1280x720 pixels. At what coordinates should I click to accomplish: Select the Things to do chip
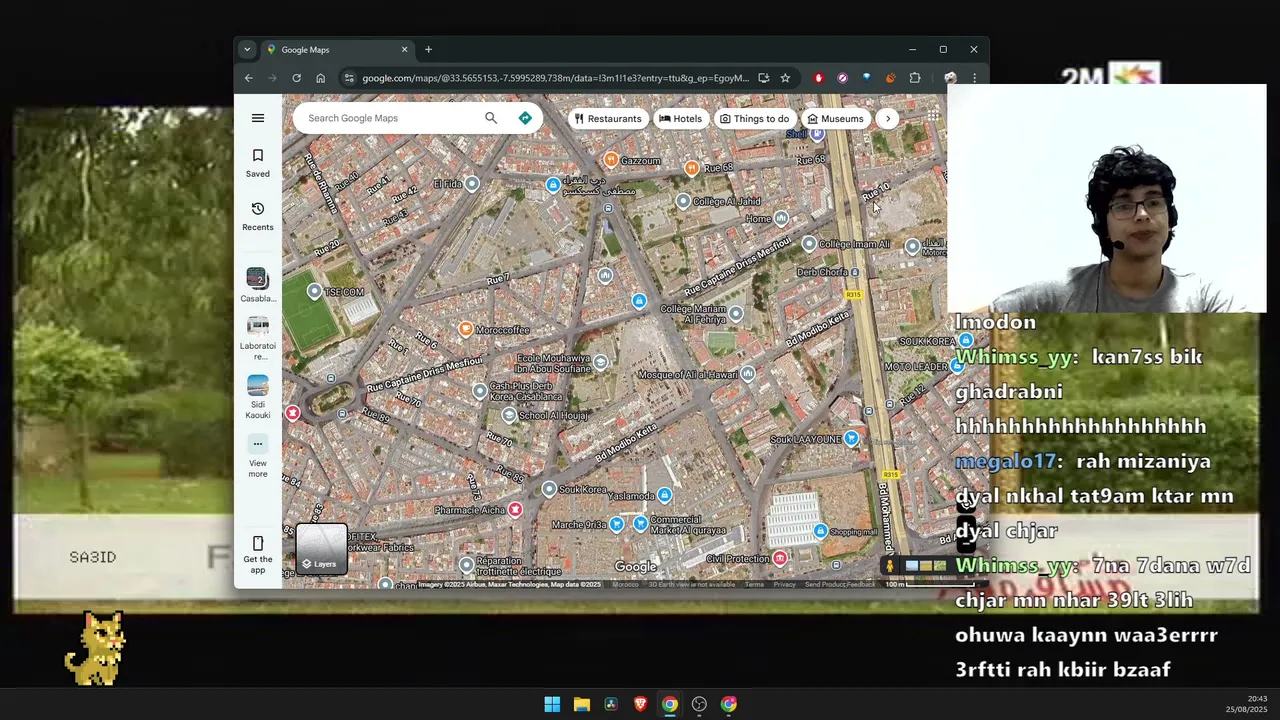[x=754, y=118]
